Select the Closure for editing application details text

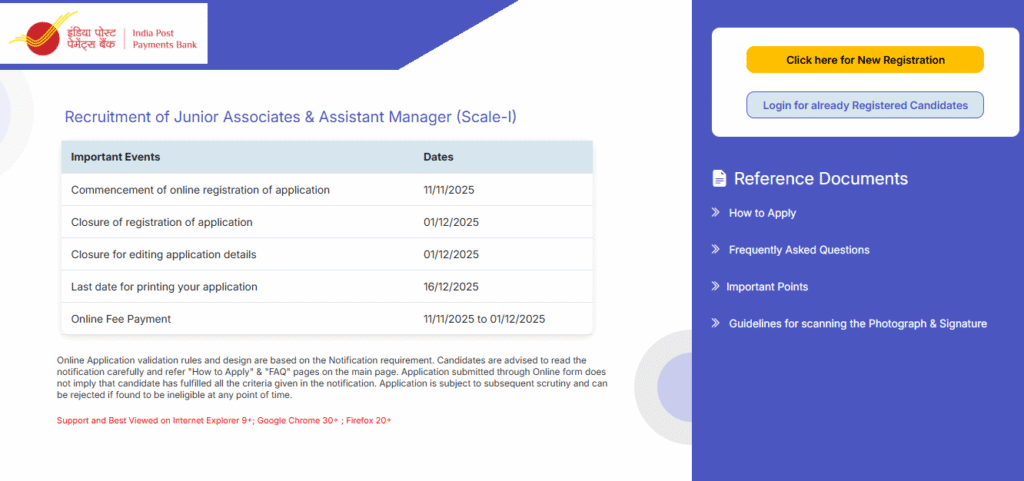tap(163, 255)
